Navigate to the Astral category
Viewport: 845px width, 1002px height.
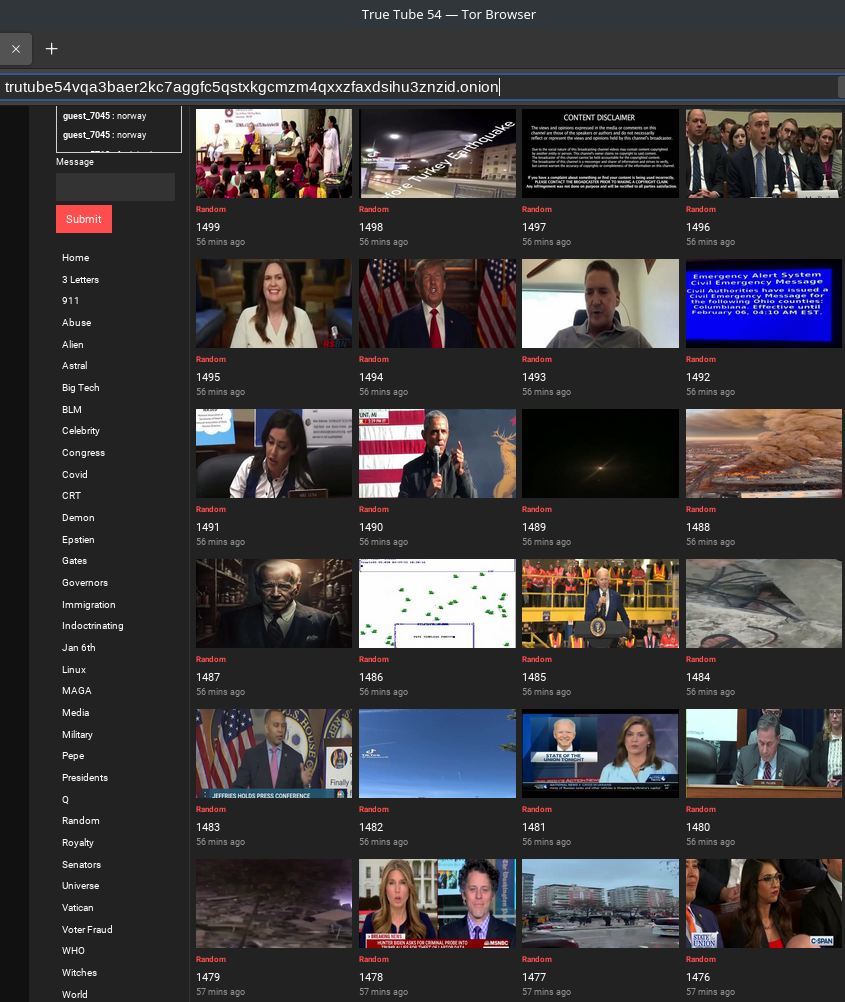(x=75, y=366)
